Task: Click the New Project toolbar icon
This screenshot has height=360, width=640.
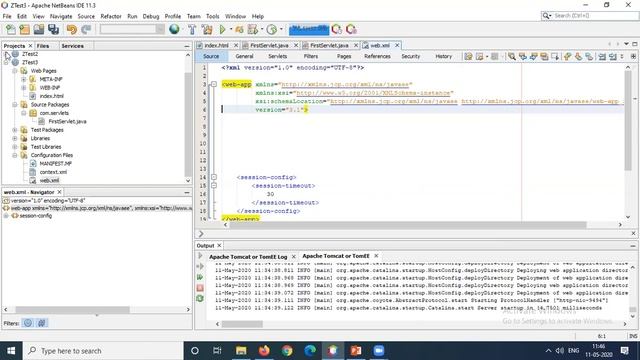Action: (x=24, y=29)
